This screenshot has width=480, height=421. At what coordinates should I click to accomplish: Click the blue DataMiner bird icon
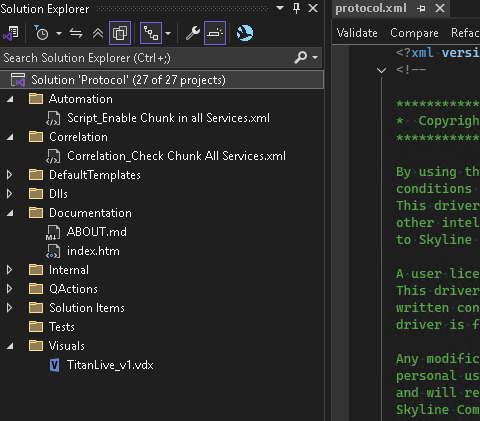click(245, 33)
